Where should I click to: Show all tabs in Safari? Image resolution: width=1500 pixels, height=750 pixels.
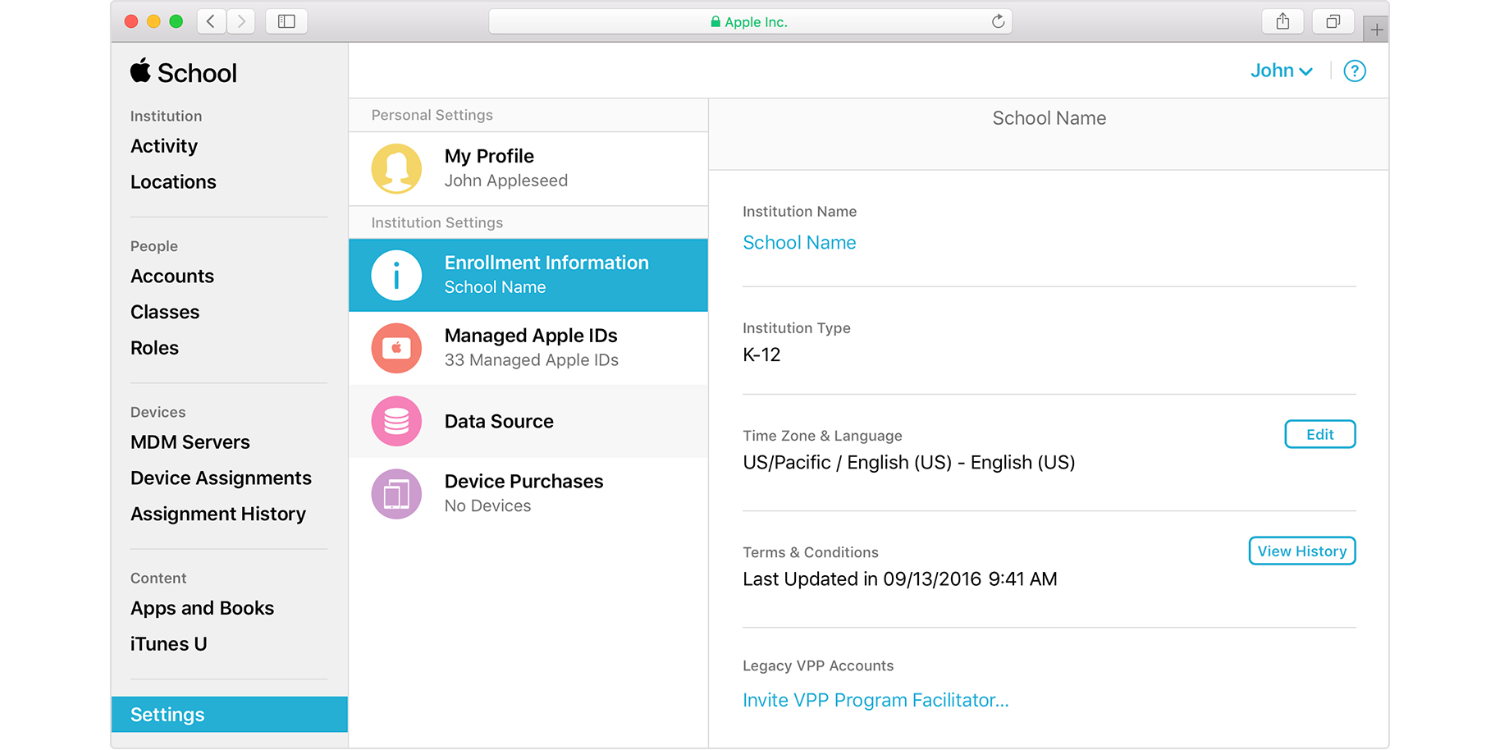[x=1333, y=21]
